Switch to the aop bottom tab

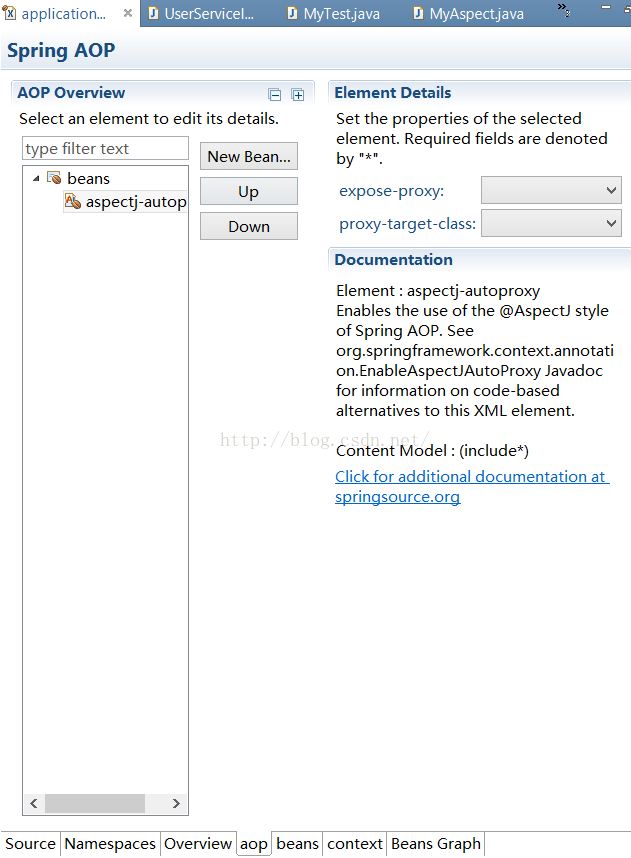[x=254, y=844]
